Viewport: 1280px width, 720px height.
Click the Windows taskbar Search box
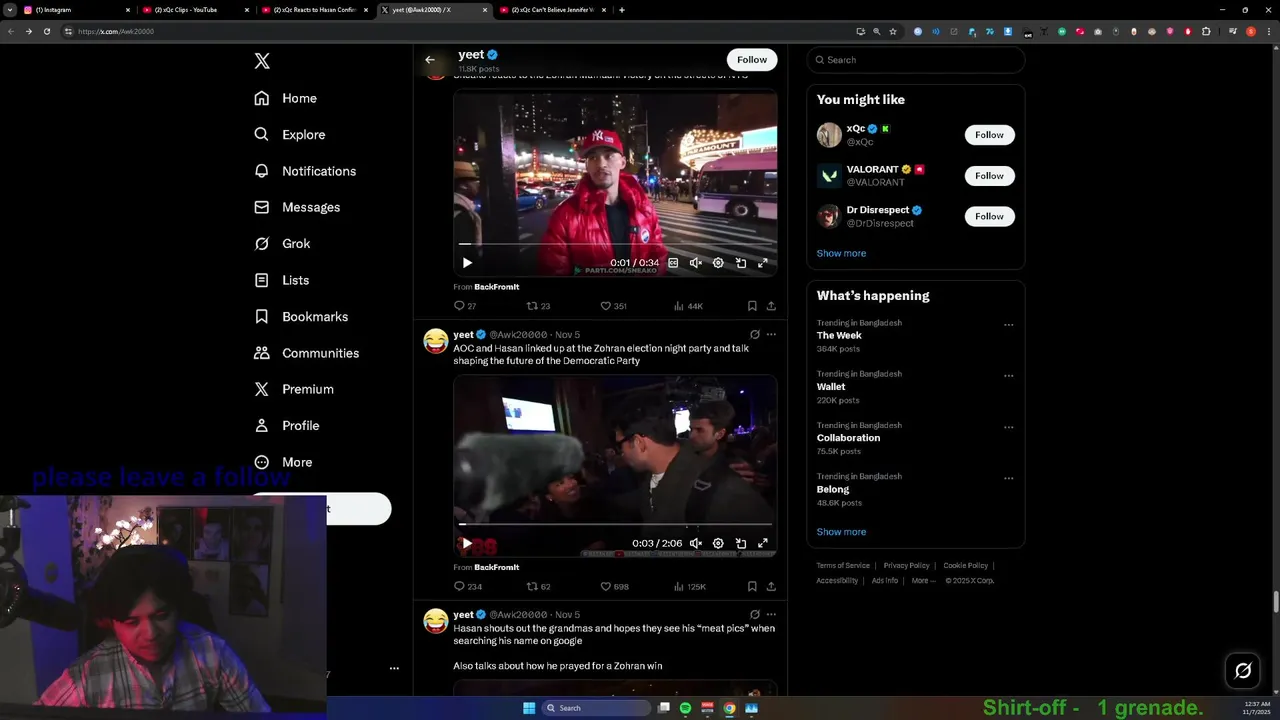tap(597, 708)
